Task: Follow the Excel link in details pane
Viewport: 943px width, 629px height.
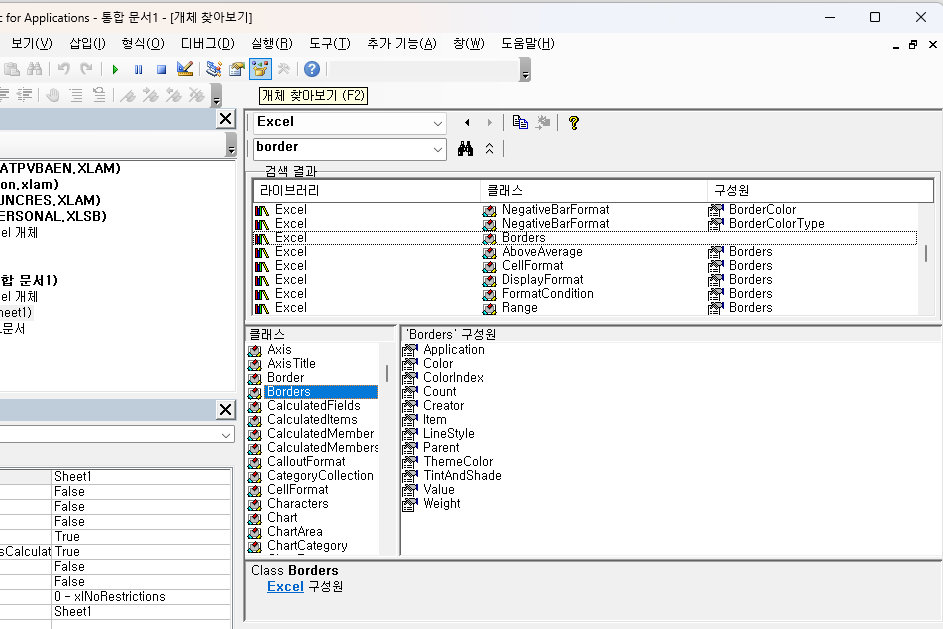Action: click(285, 586)
